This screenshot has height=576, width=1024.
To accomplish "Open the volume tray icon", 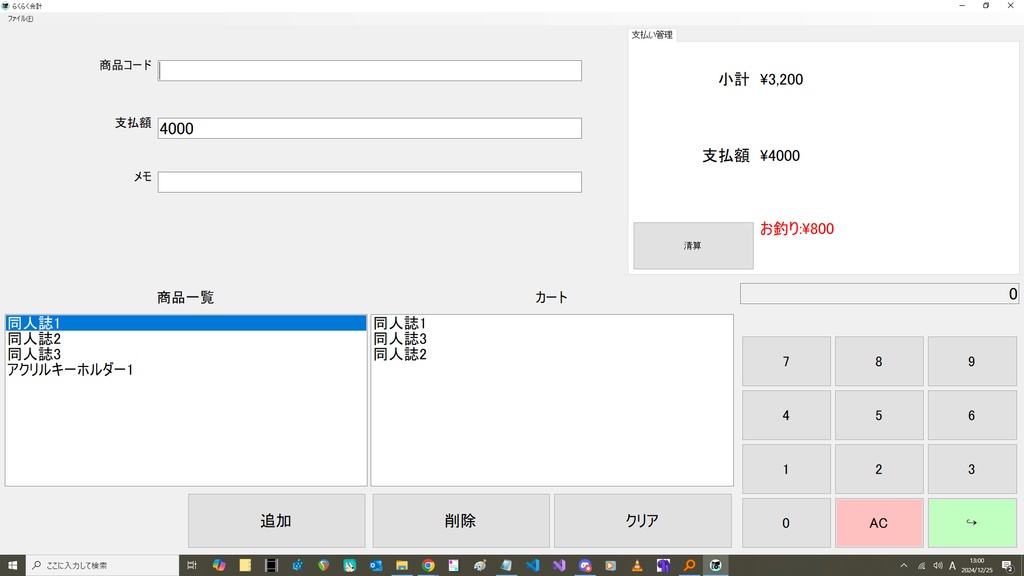I will coord(938,566).
